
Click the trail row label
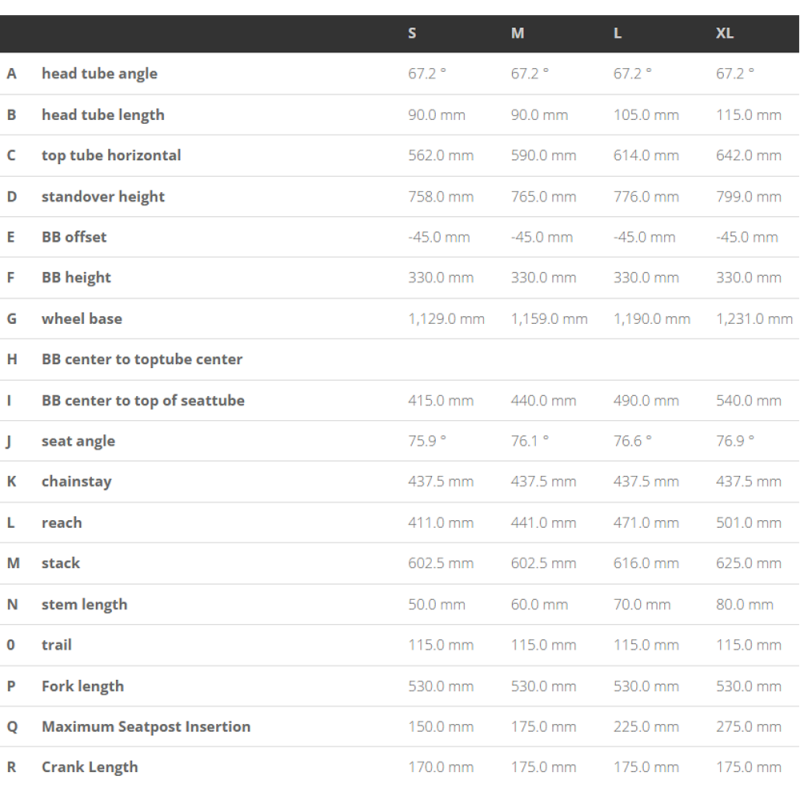click(x=57, y=645)
